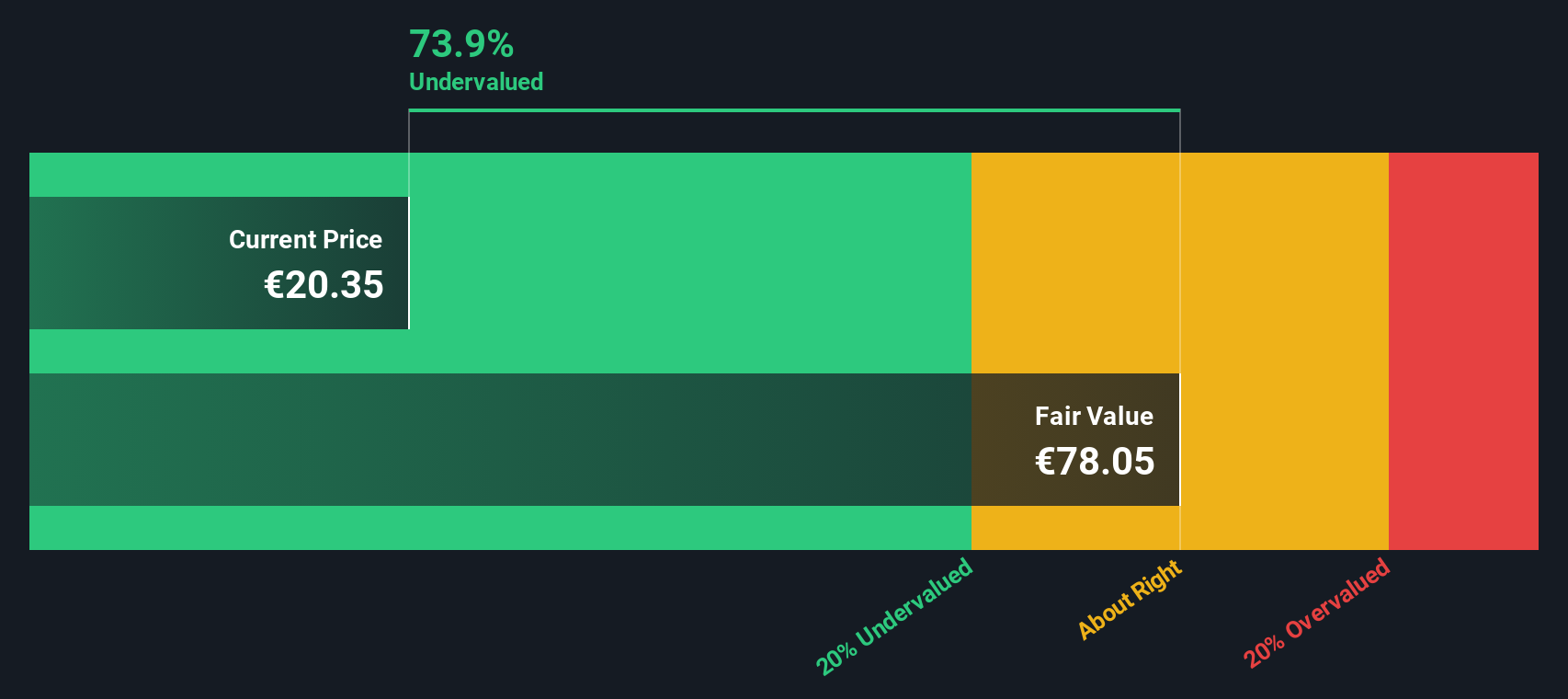The width and height of the screenshot is (1568, 699).
Task: Click the Fair Value marker line on the bottom yellow strip
Action: [1180, 528]
